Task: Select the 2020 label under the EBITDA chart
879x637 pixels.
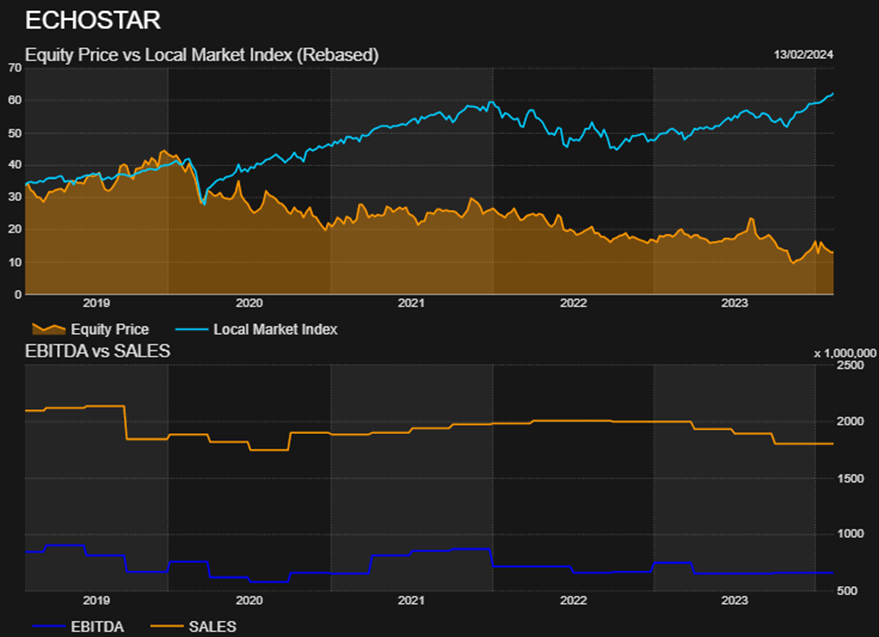Action: point(249,601)
